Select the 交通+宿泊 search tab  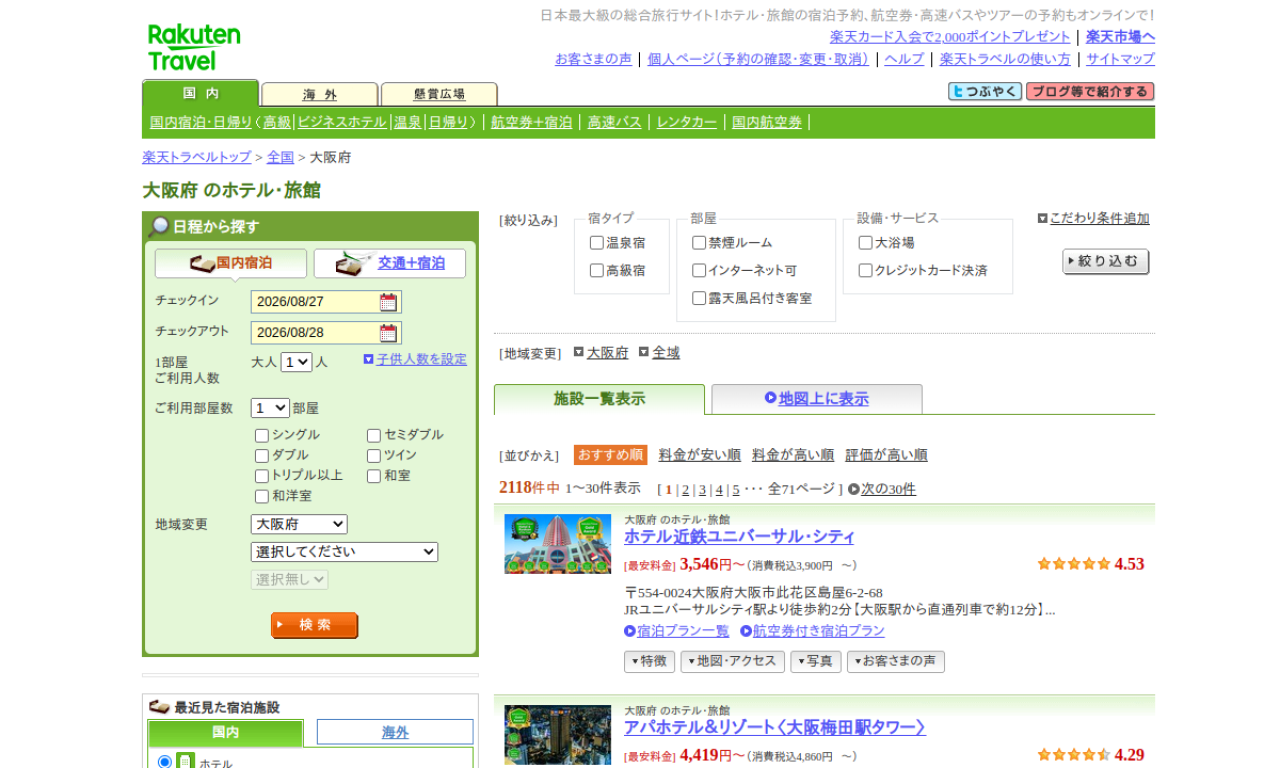390,263
